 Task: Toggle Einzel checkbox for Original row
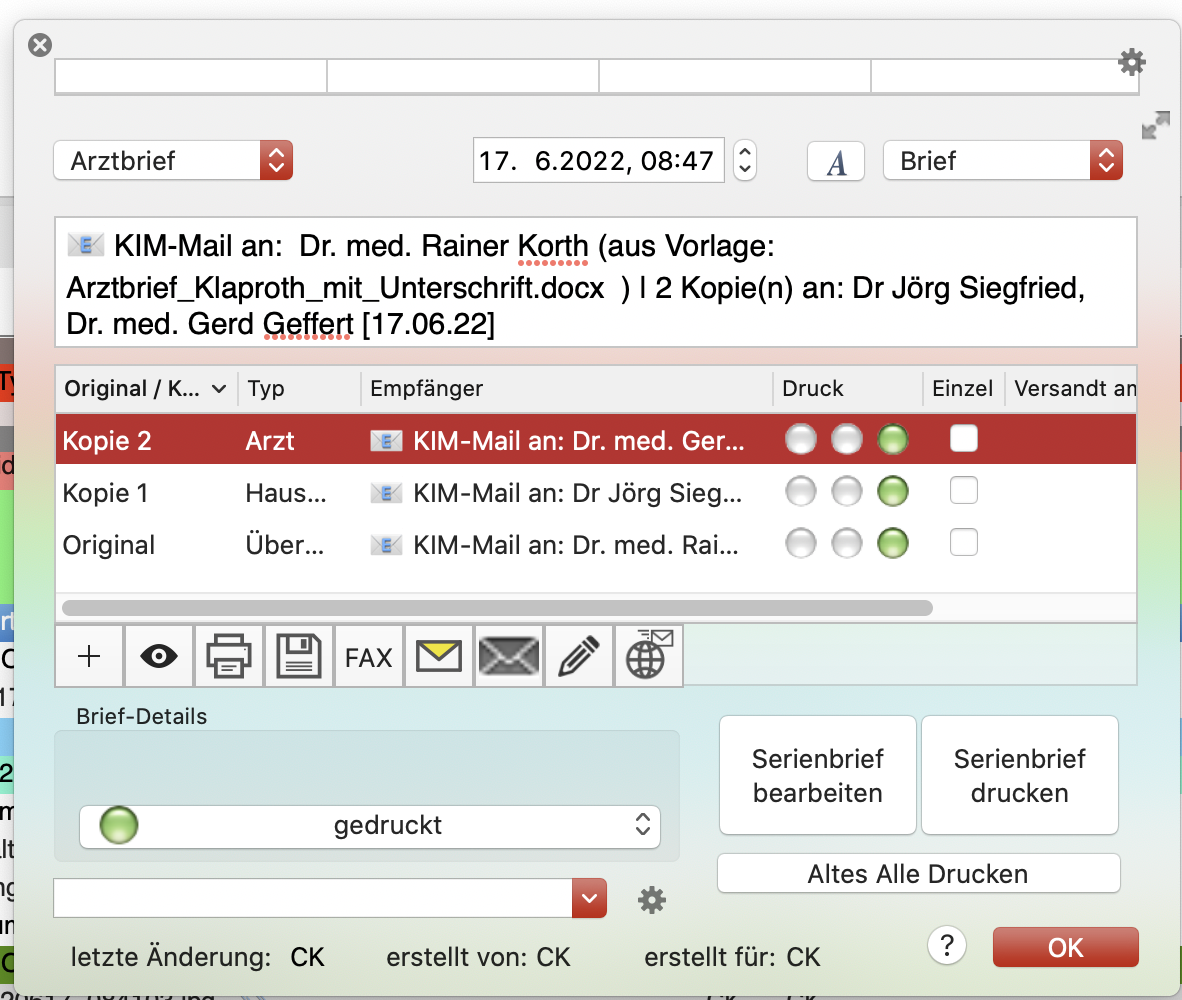click(963, 542)
